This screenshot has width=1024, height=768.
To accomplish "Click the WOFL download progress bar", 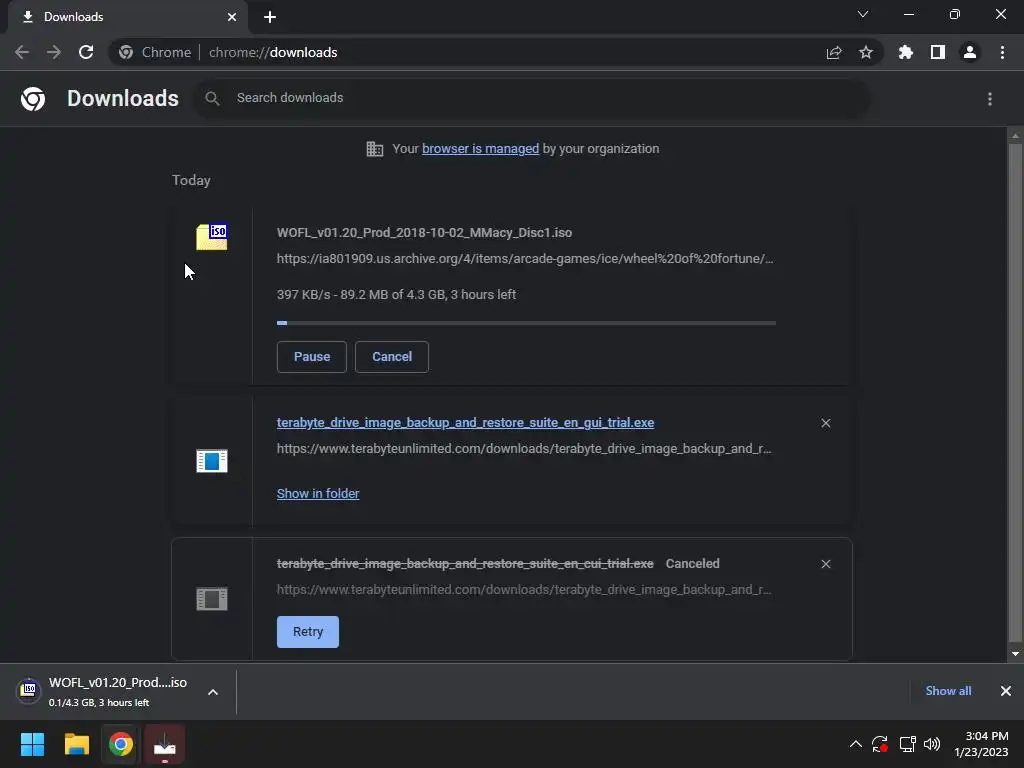I will [526, 323].
